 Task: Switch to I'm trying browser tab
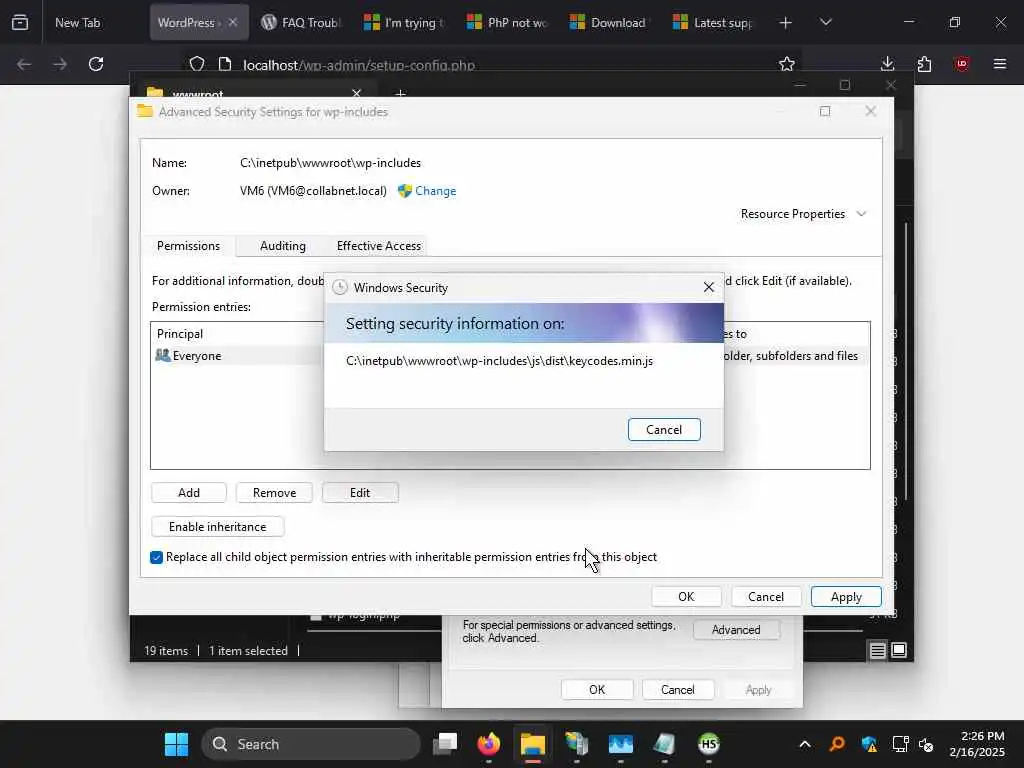coord(405,22)
